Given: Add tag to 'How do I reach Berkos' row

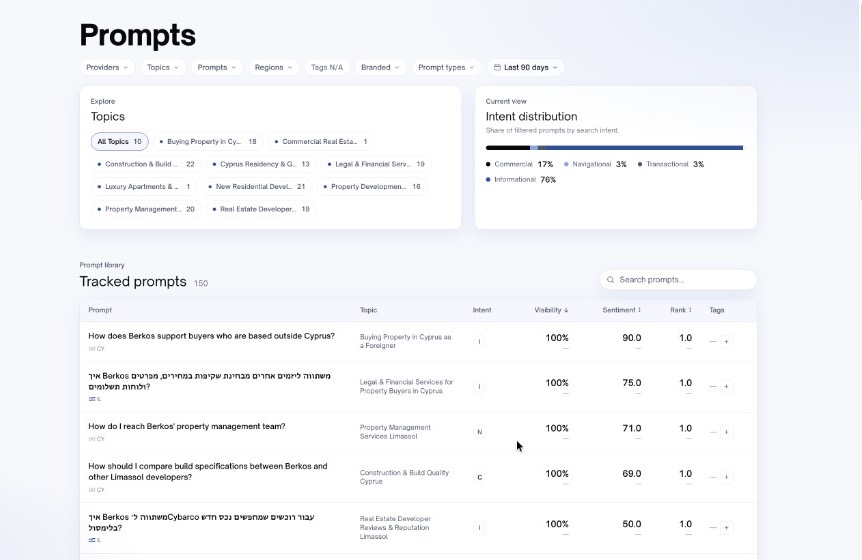Looking at the screenshot, I should tap(726, 432).
